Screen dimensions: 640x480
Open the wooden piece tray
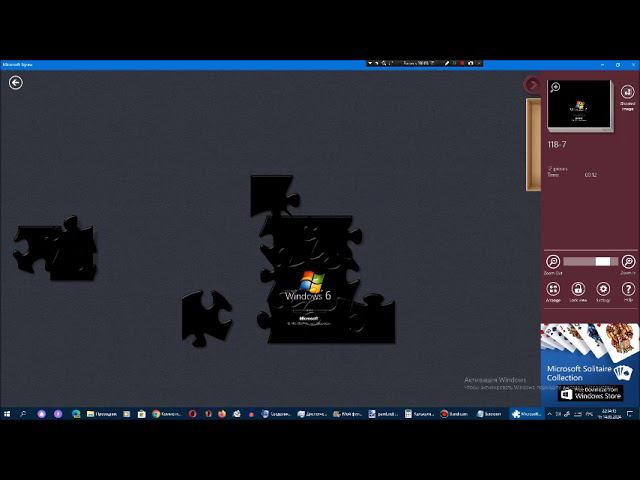click(533, 144)
